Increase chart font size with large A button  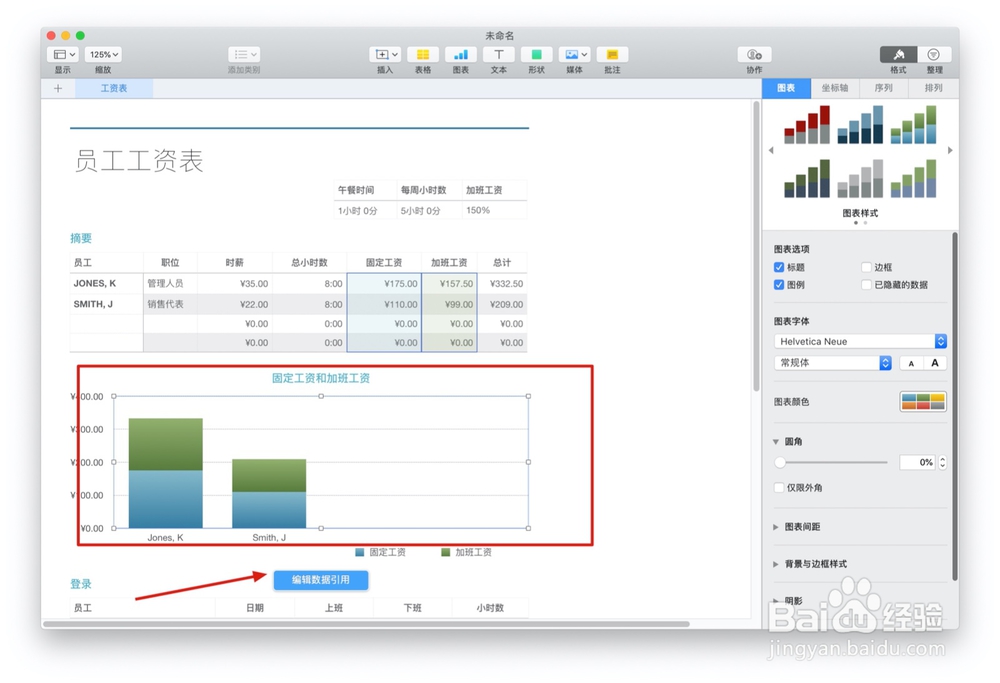(x=932, y=362)
